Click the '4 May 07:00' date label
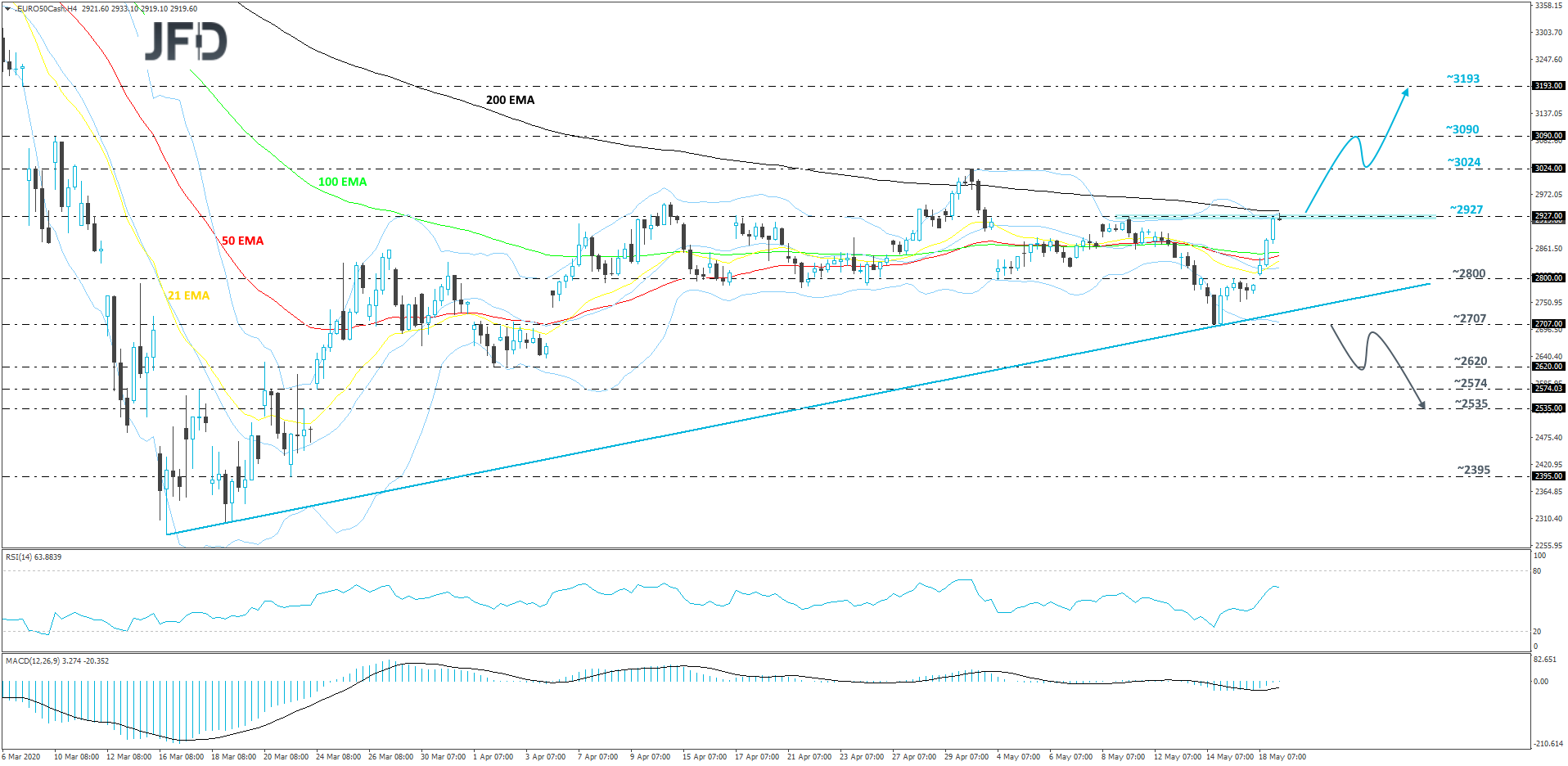 click(1018, 757)
